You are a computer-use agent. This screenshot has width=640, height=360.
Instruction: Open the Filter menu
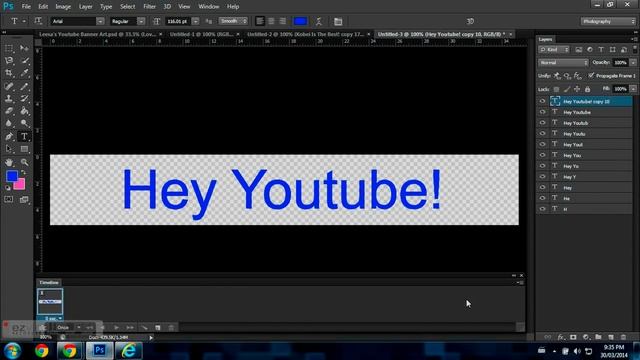tap(149, 7)
